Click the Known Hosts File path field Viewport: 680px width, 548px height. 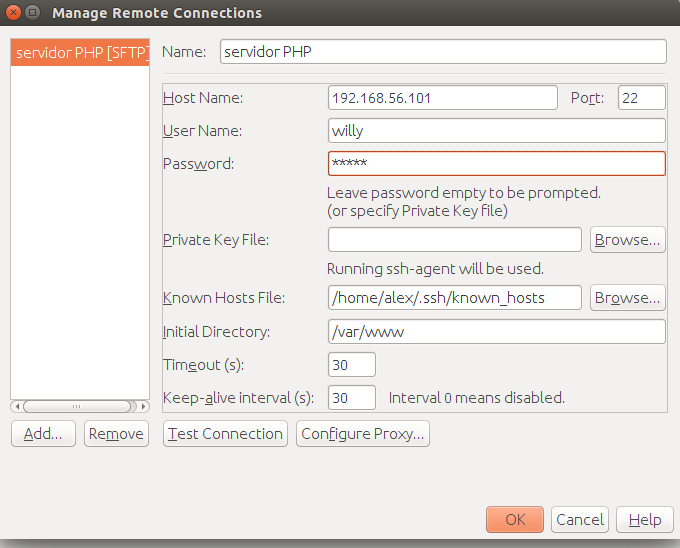(454, 297)
